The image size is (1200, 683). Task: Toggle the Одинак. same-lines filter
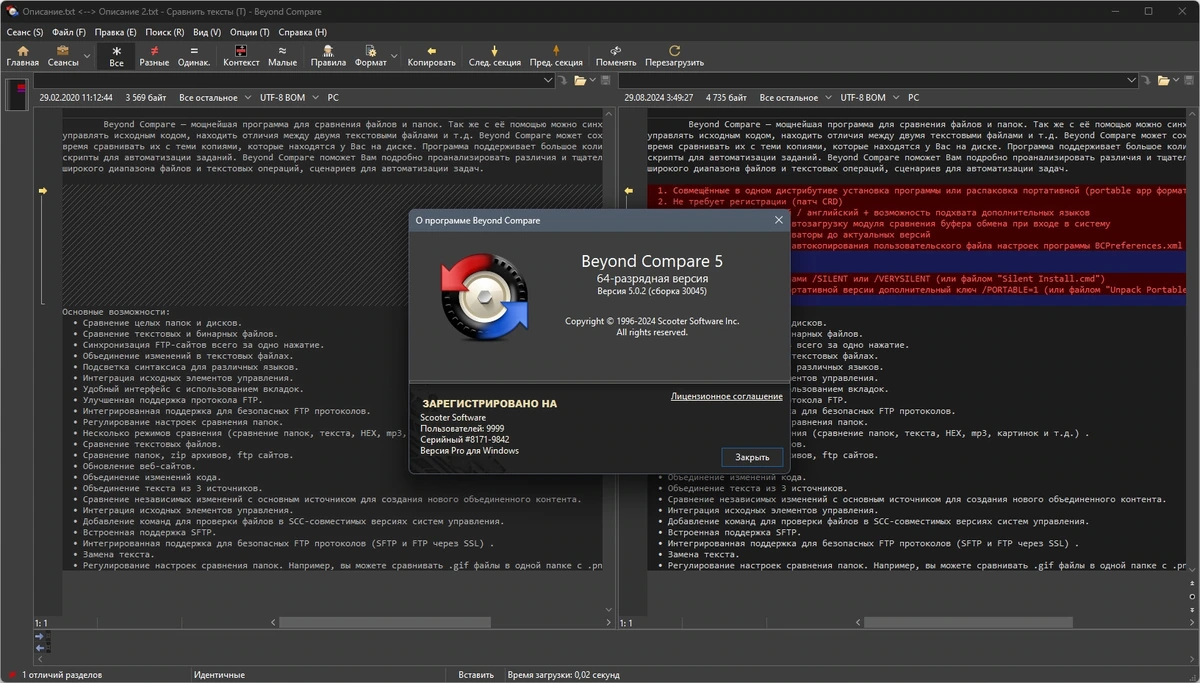194,56
